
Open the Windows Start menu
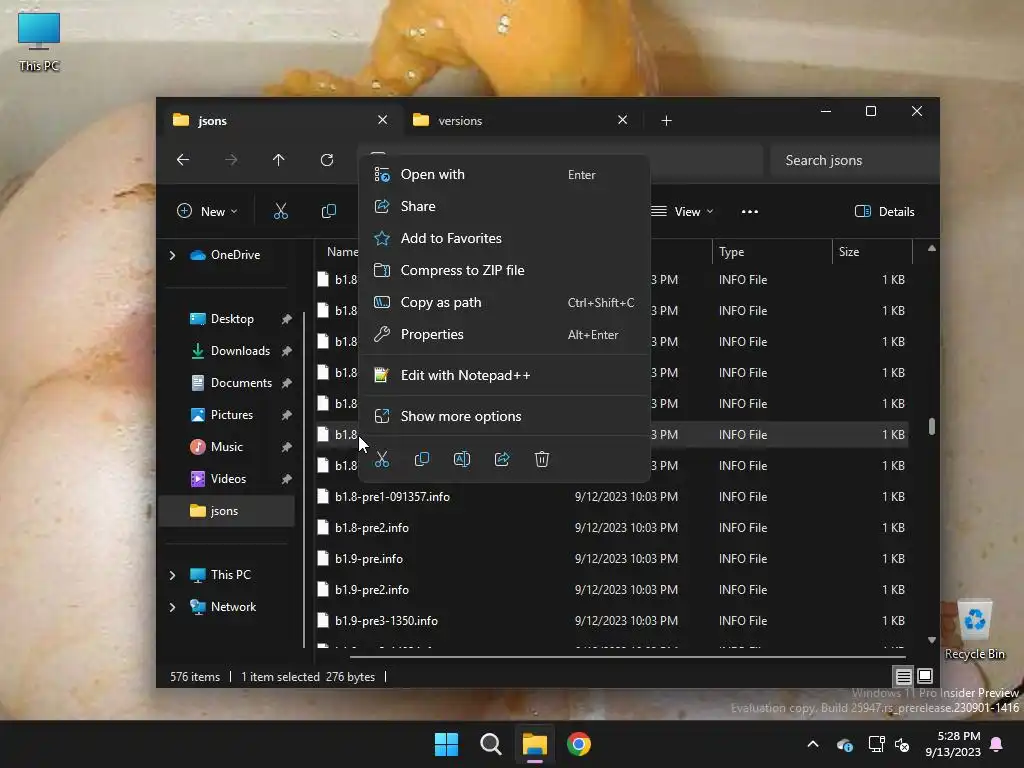447,744
